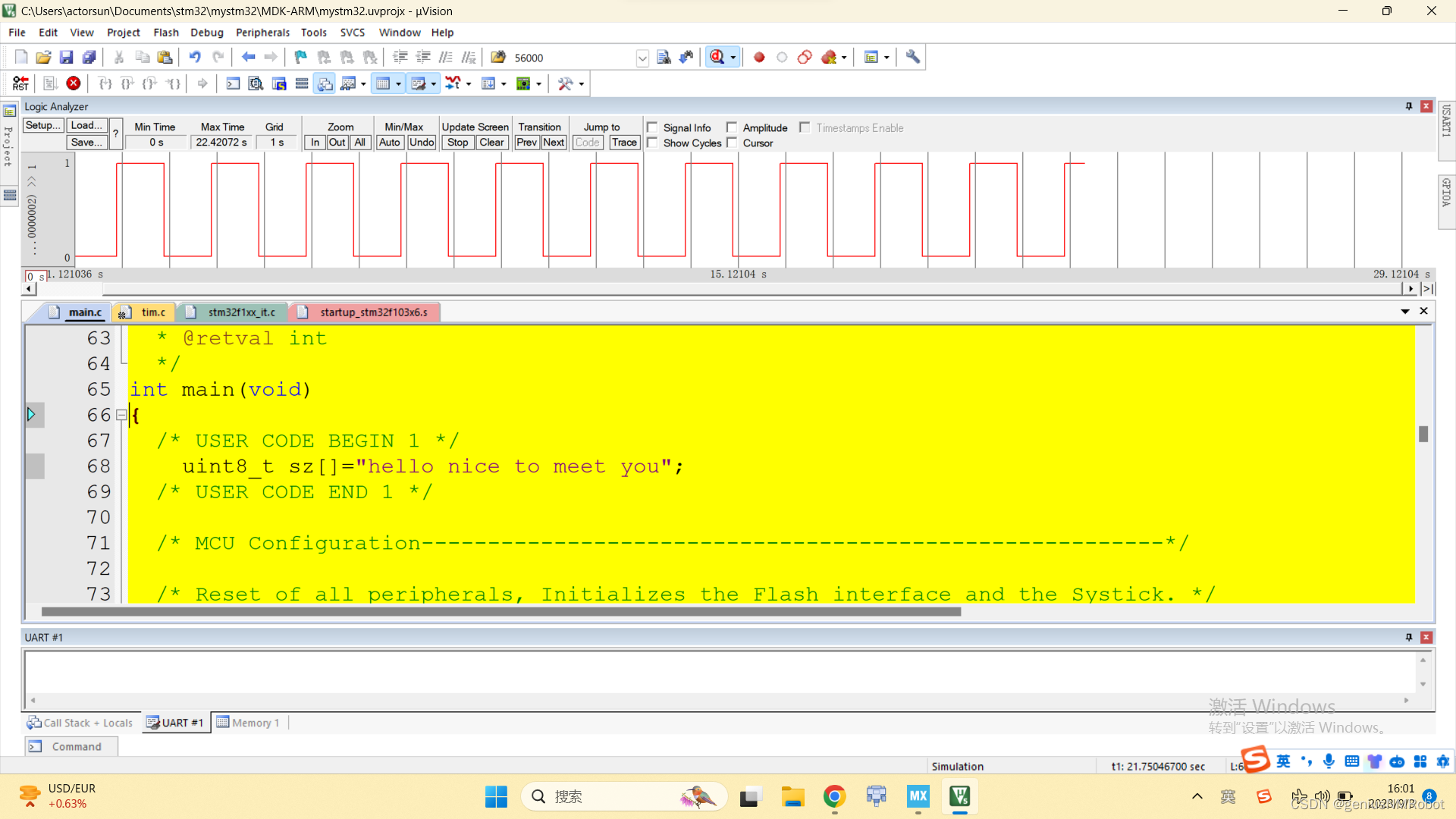
Task: Select the Peripherals menu item
Action: click(262, 32)
